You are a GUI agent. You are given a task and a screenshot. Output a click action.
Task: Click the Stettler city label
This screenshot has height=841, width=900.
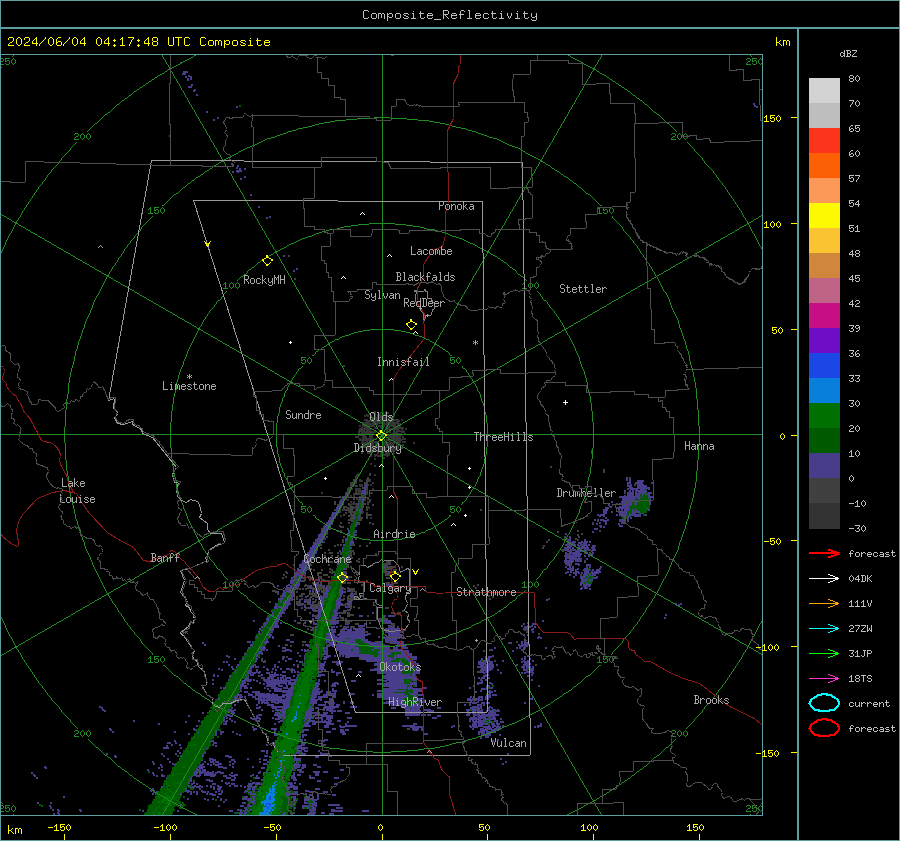coord(583,289)
